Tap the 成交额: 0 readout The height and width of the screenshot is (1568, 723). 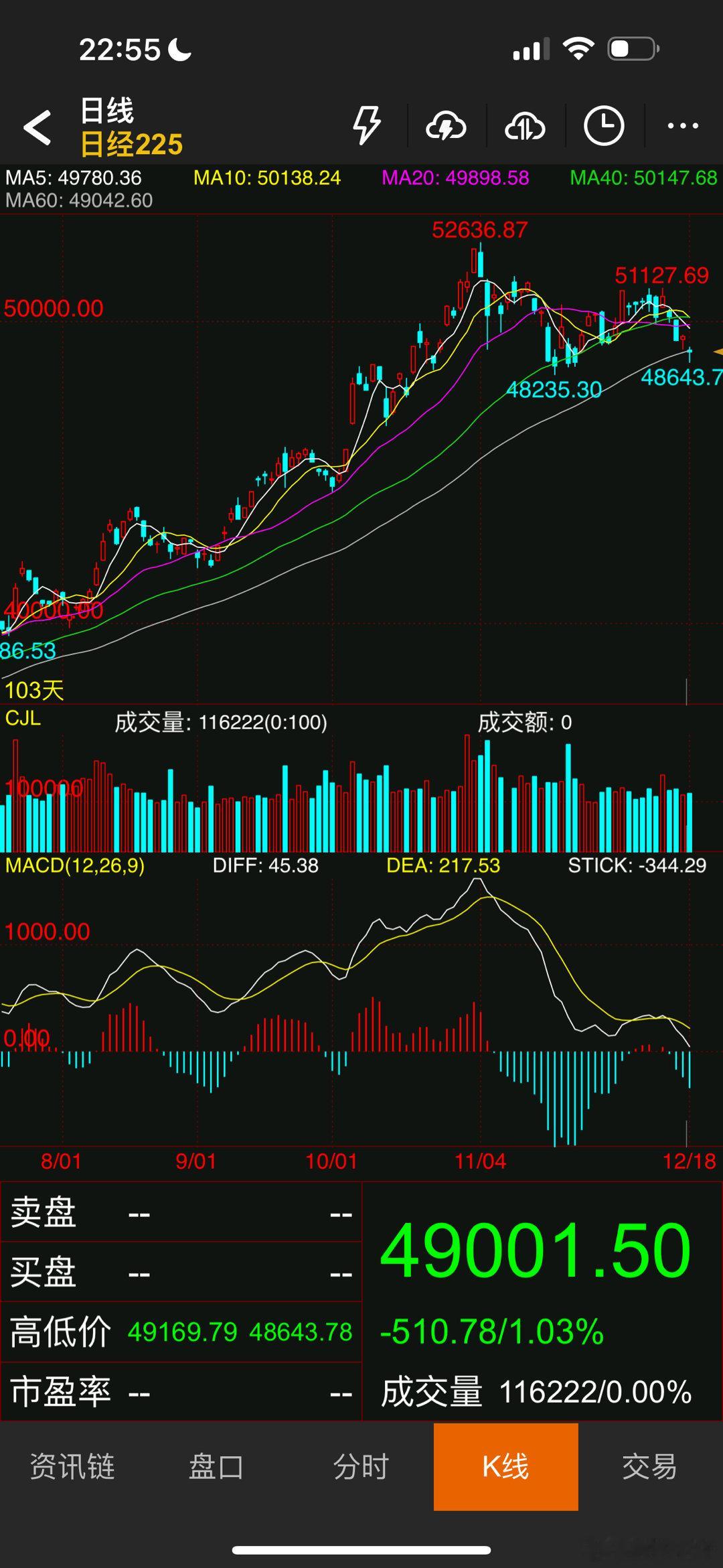pyautogui.click(x=525, y=723)
